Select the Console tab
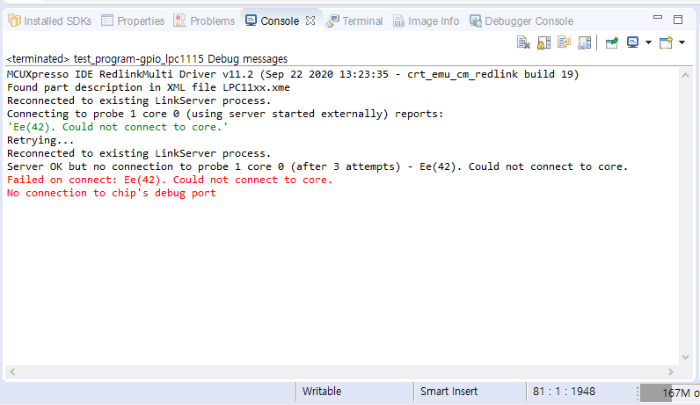This screenshot has height=405, width=700. coord(279,21)
